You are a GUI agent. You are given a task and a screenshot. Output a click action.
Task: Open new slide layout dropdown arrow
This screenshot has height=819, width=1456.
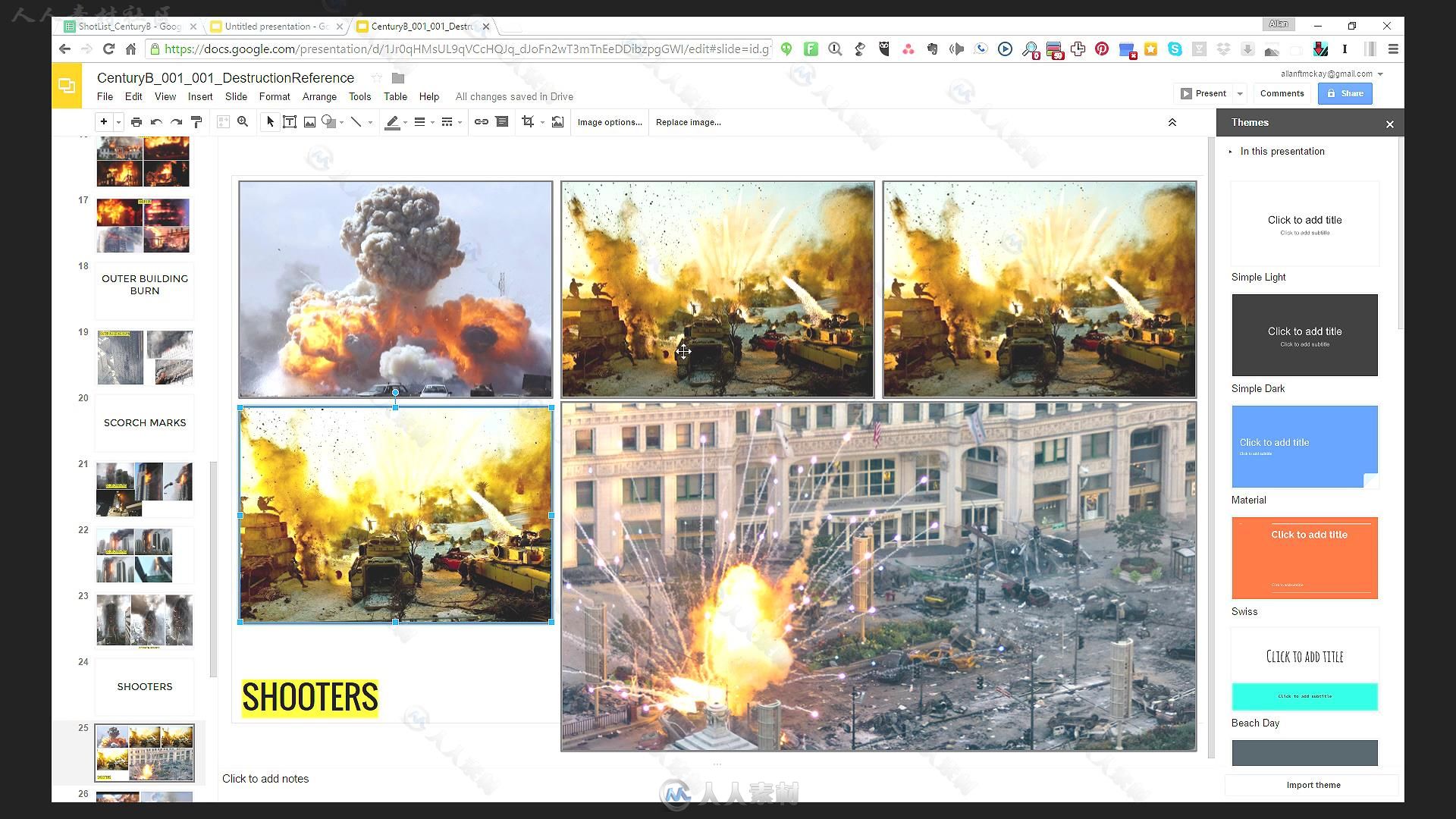coord(119,122)
